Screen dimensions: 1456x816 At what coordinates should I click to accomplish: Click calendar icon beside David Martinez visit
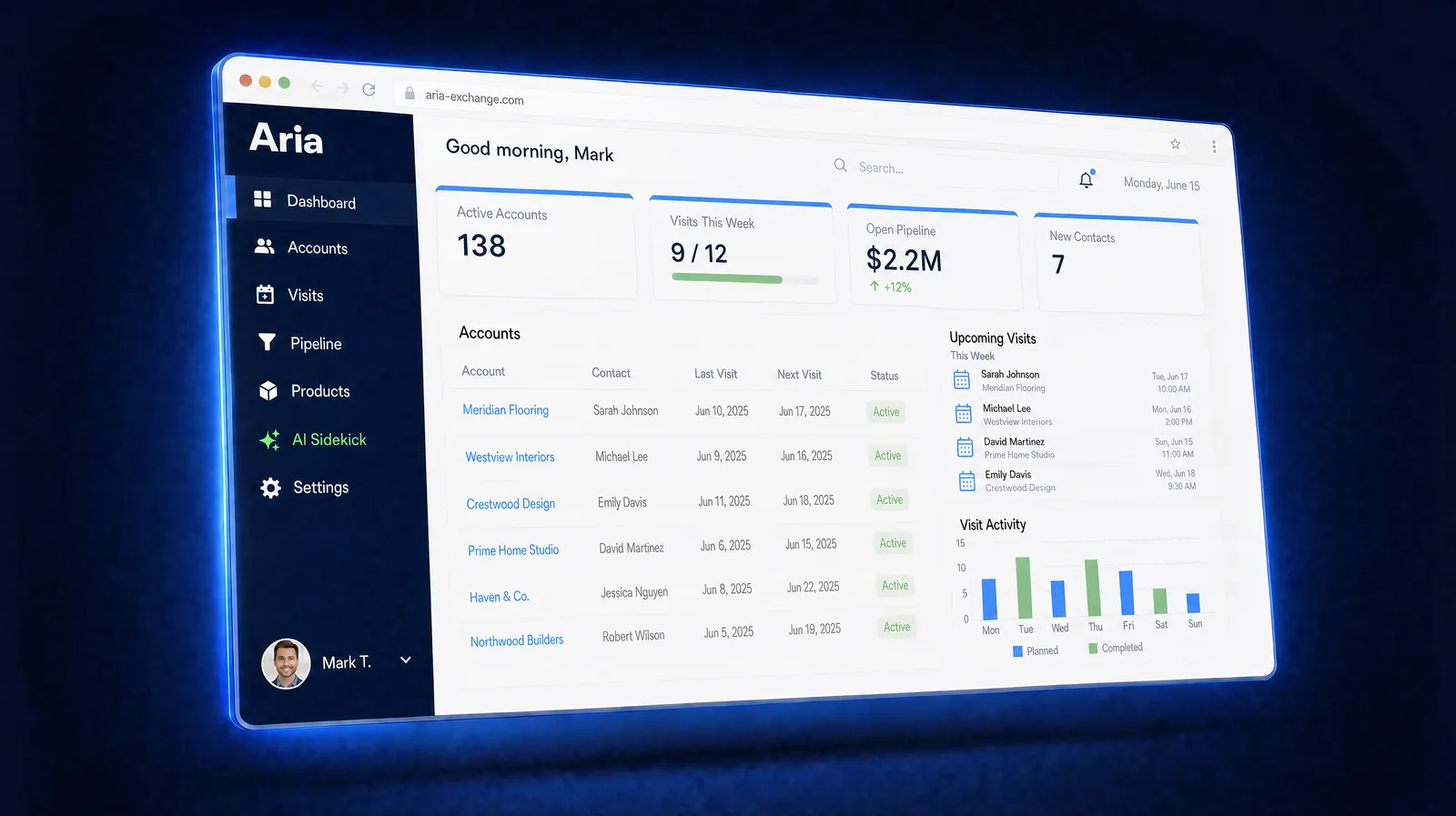[966, 447]
